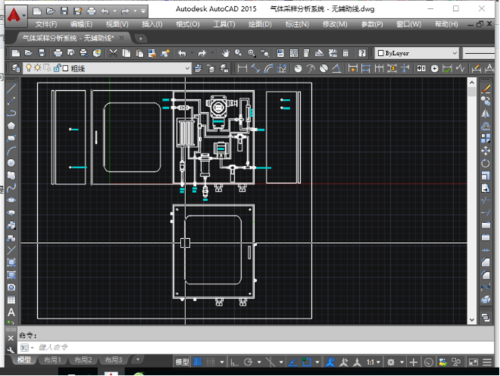Viewport: 500px width, 376px height.
Task: Open the Layer Properties Manager
Action: [16, 68]
